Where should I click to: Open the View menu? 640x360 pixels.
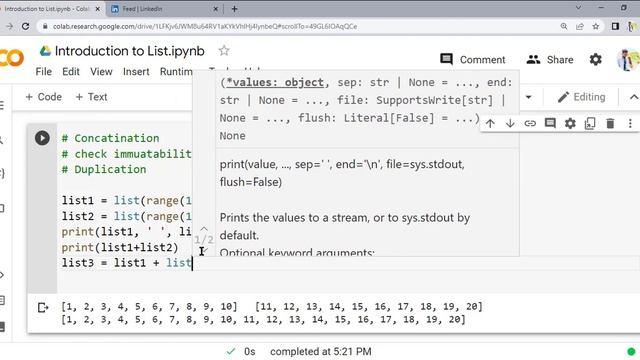(101, 71)
